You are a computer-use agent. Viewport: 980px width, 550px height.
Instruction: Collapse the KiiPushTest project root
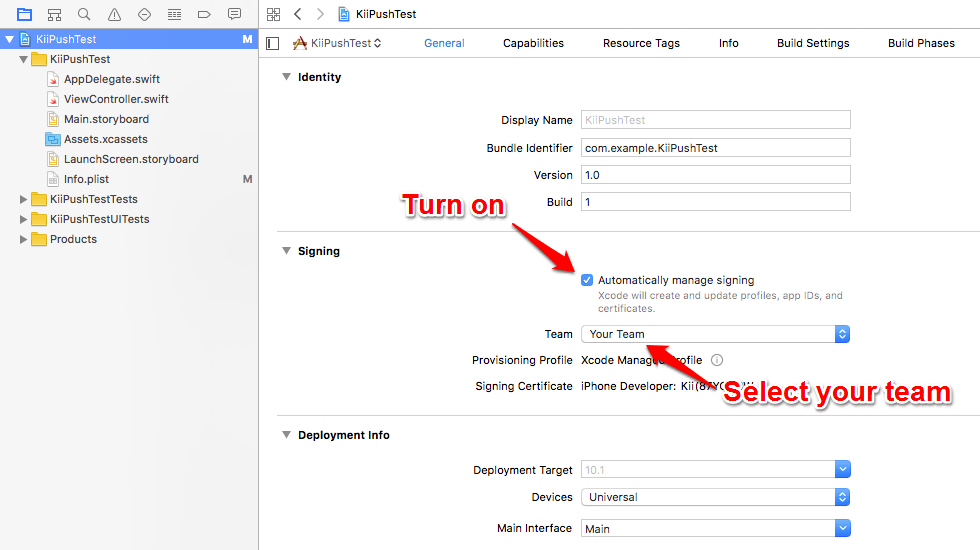pos(9,39)
